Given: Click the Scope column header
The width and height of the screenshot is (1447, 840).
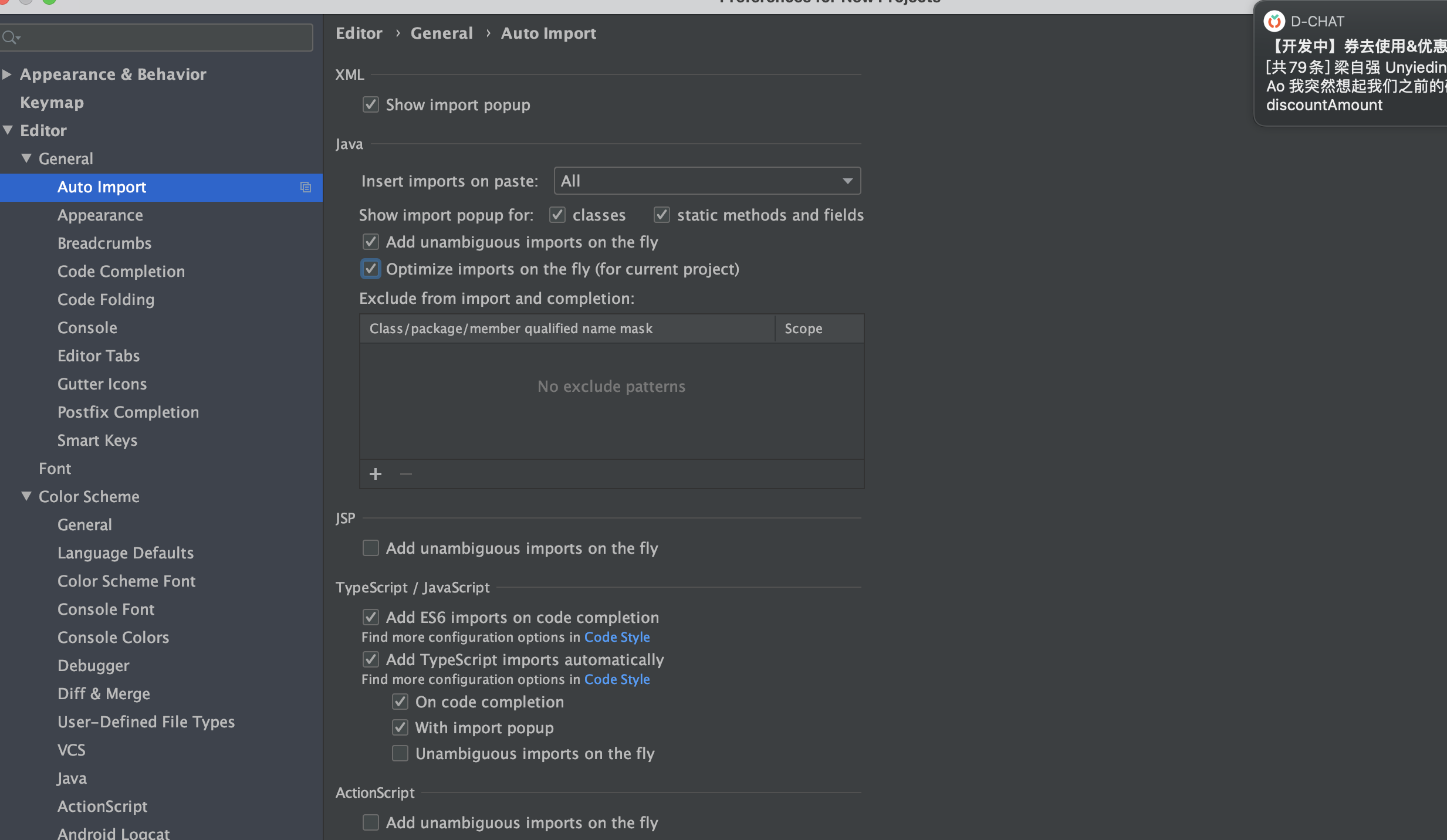Looking at the screenshot, I should 803,328.
